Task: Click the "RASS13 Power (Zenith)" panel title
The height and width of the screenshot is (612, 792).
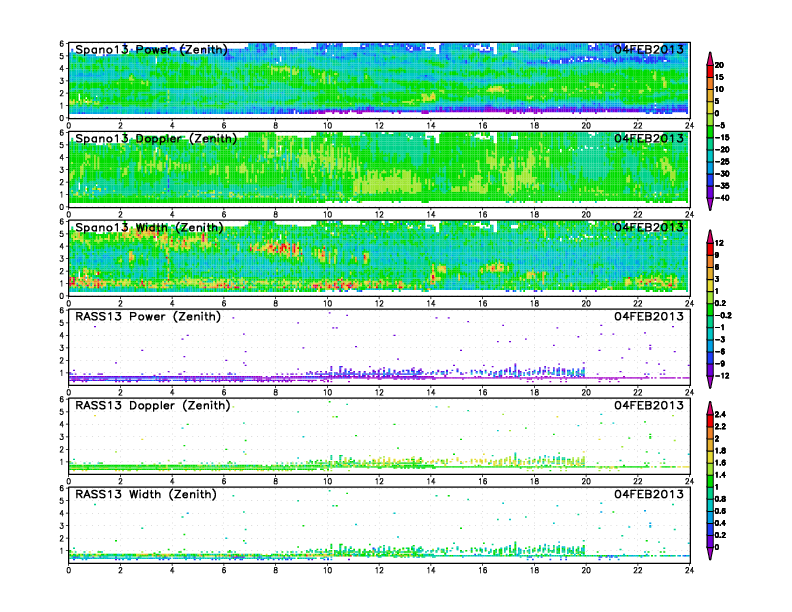Action: click(148, 317)
